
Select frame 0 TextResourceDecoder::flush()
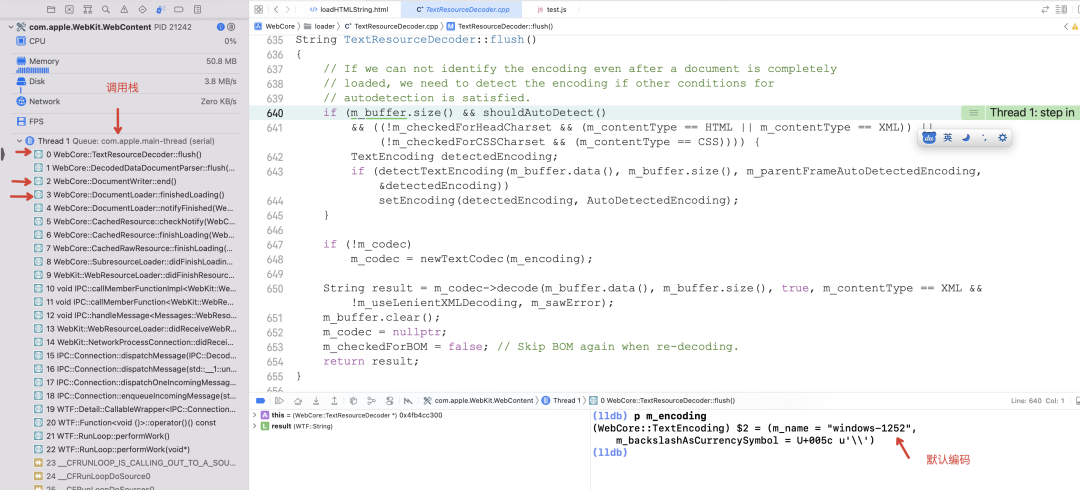pyautogui.click(x=126, y=154)
